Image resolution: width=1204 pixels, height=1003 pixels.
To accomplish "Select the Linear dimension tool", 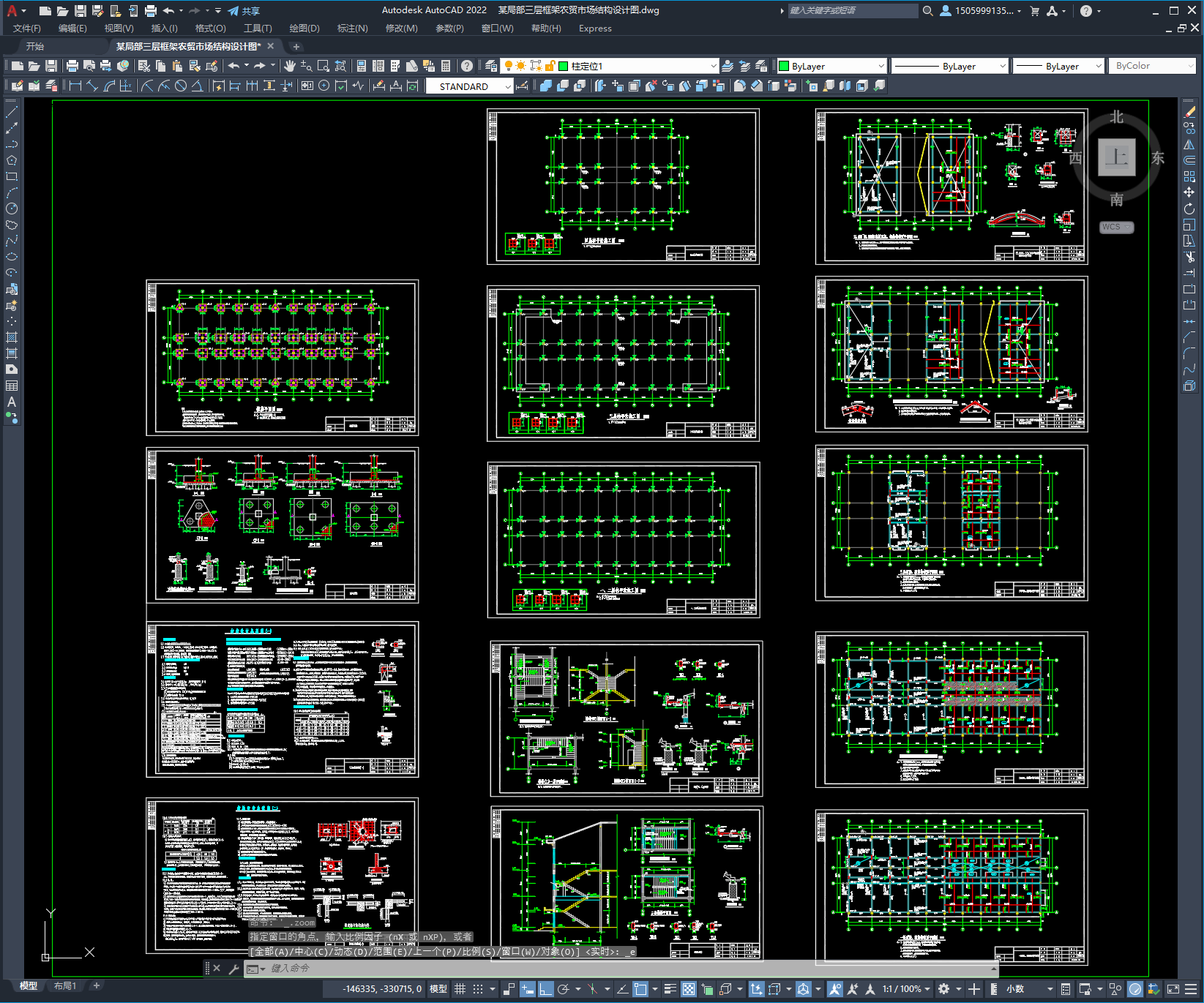I will pos(75,86).
